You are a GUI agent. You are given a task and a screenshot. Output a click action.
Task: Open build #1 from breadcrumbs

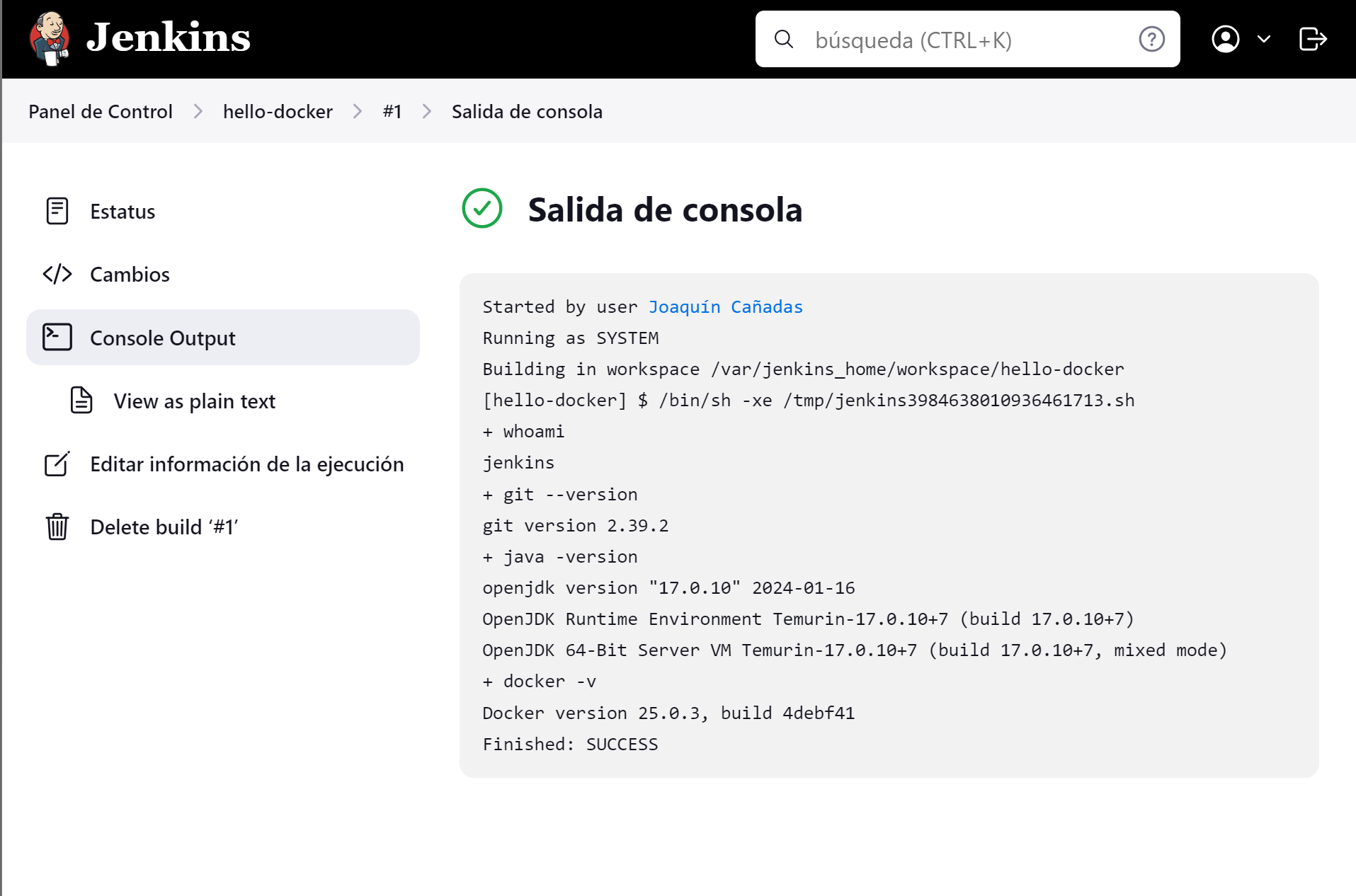coord(392,111)
